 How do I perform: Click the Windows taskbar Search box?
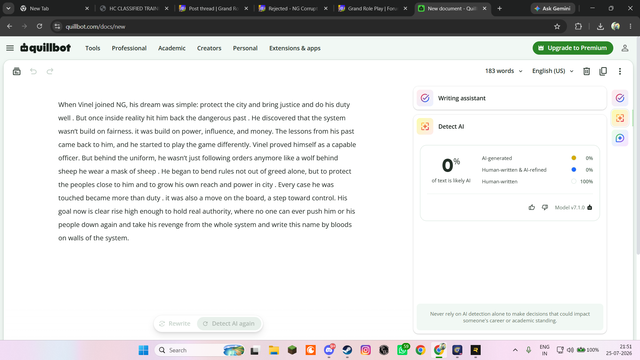pyautogui.click(x=199, y=350)
